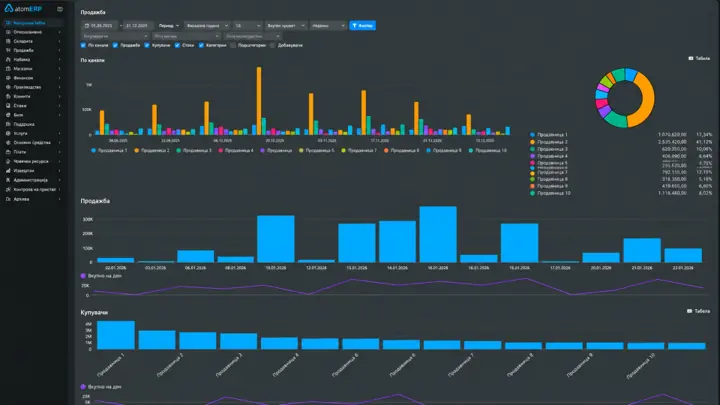
Task: Click the Клиенти sidebar icon
Action: [8, 96]
